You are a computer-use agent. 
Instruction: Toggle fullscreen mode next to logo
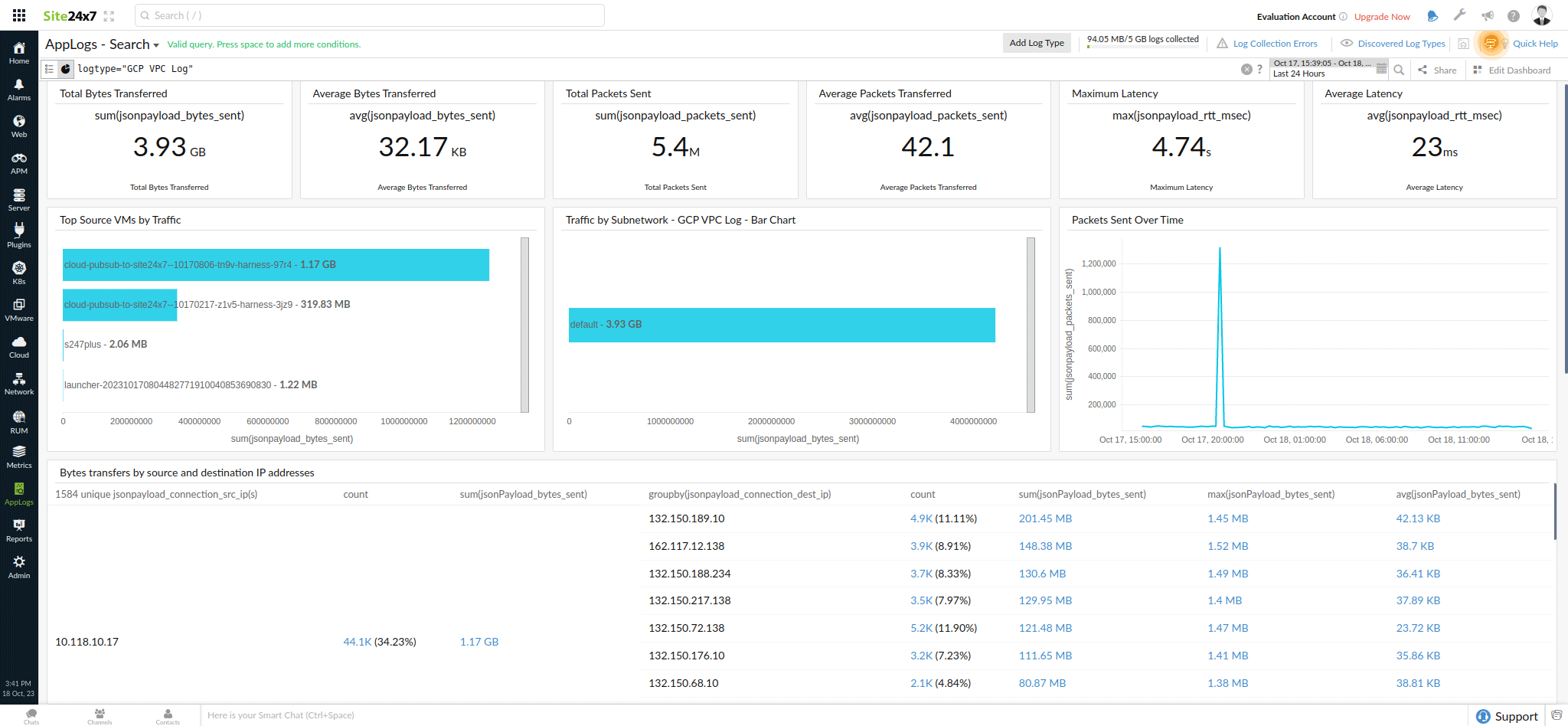pyautogui.click(x=109, y=16)
